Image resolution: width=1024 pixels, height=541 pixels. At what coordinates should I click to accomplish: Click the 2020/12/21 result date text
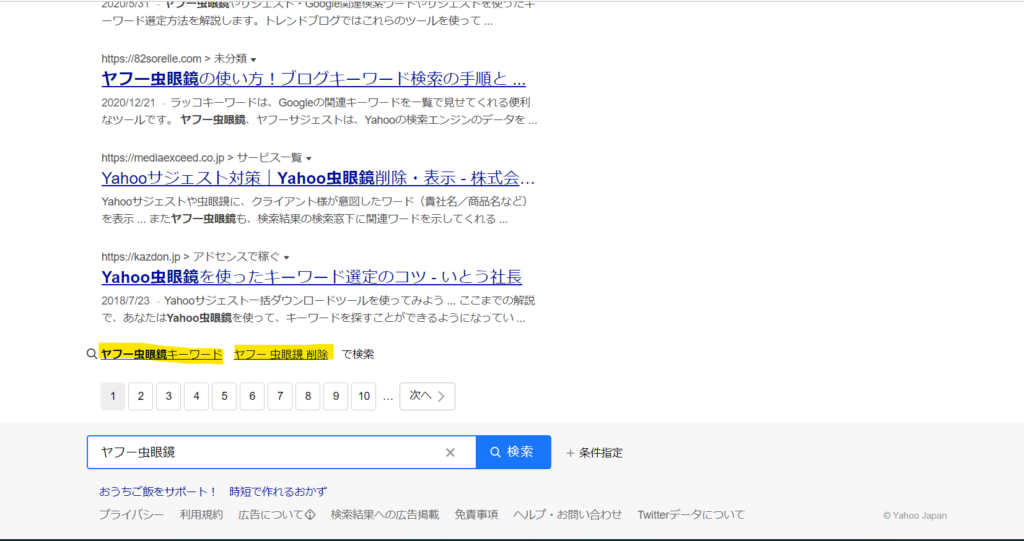129,103
